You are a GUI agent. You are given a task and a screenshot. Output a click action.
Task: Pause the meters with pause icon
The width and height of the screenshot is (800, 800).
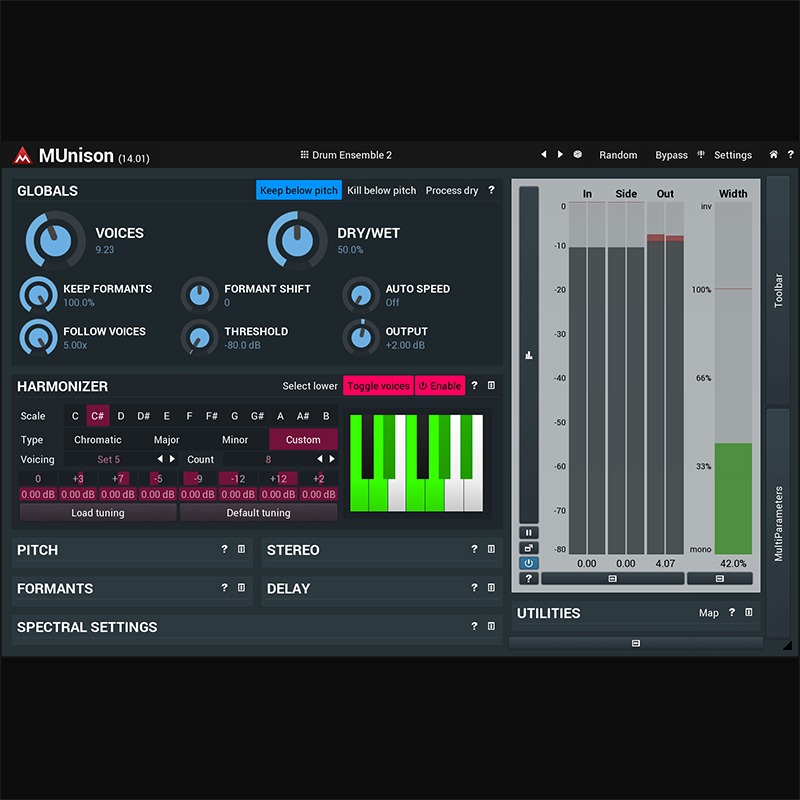coord(529,533)
